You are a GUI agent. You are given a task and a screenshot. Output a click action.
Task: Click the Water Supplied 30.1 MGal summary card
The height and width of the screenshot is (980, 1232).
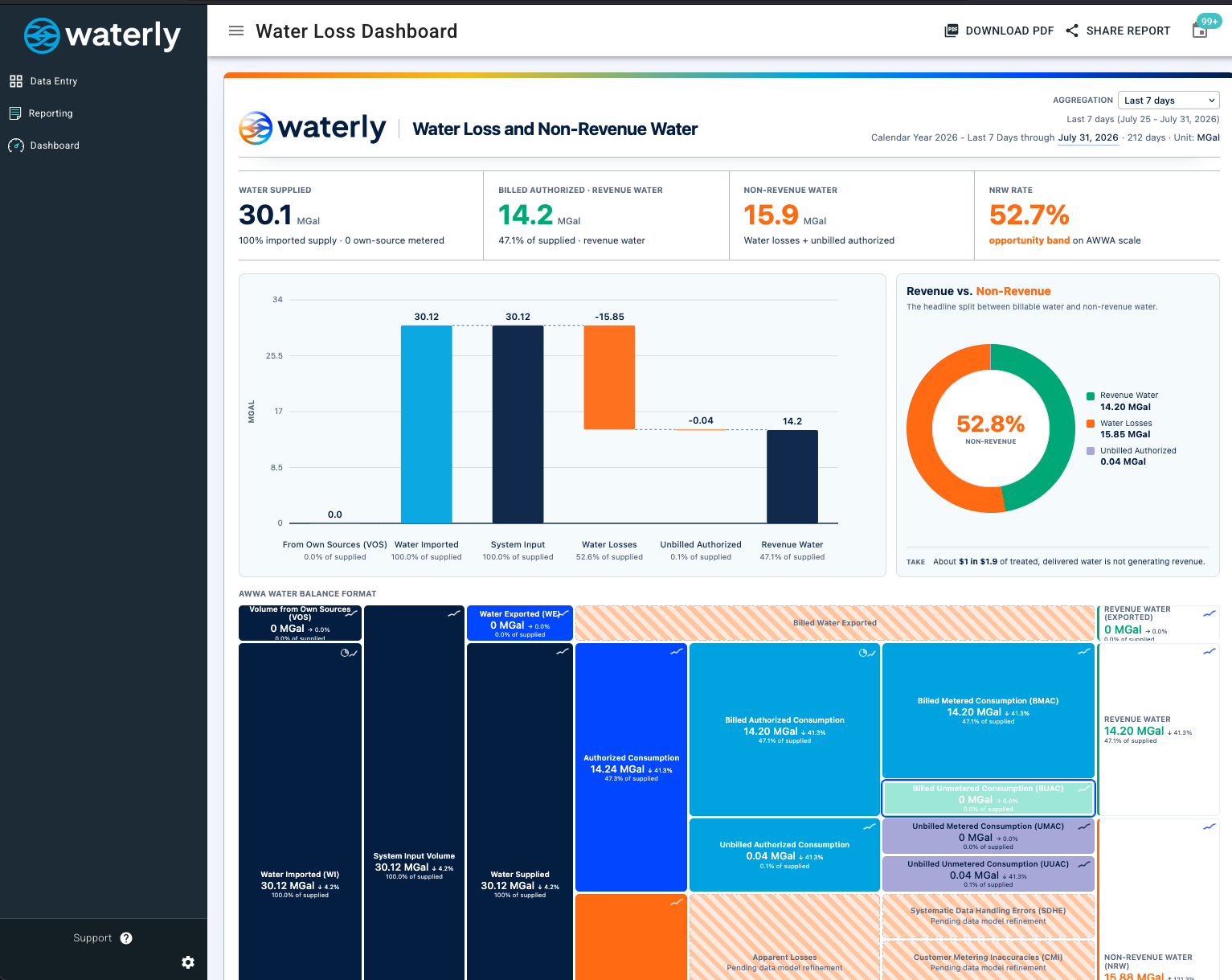coord(361,215)
